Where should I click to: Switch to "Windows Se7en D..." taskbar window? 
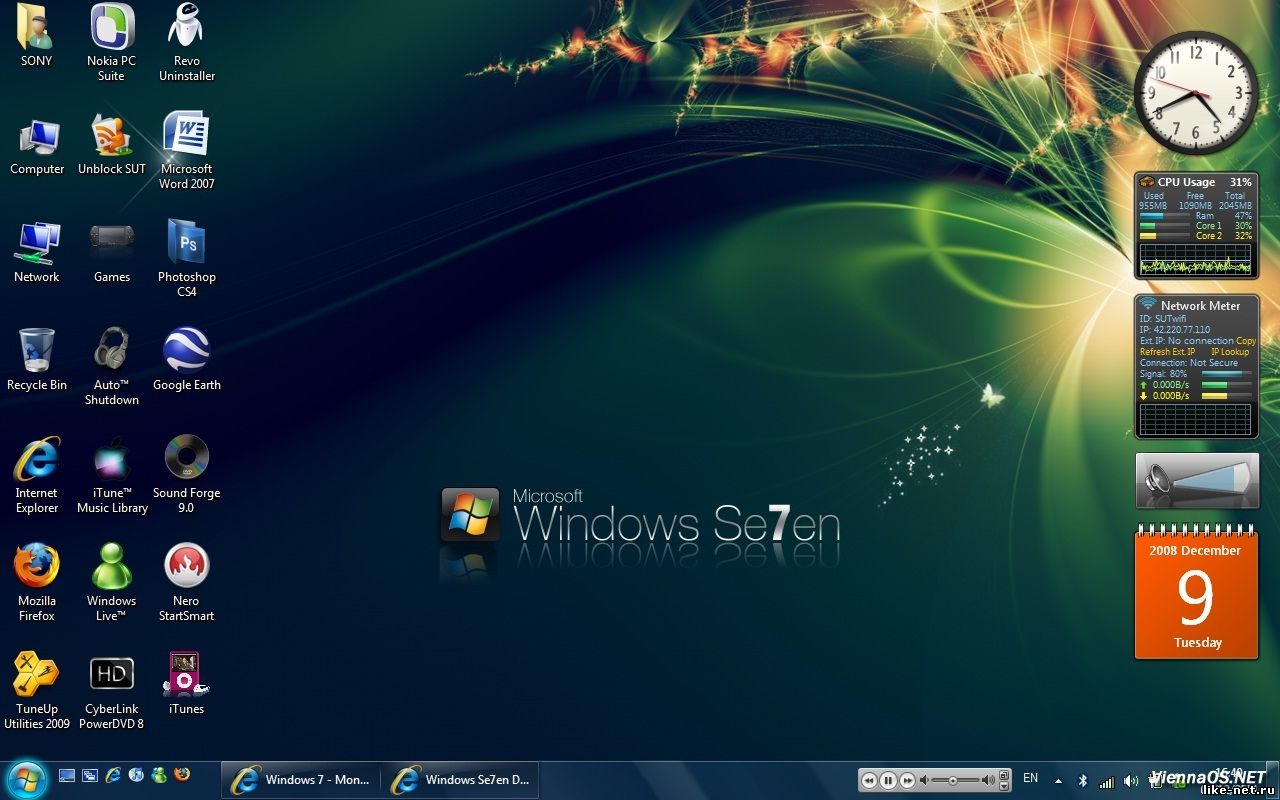pos(460,780)
